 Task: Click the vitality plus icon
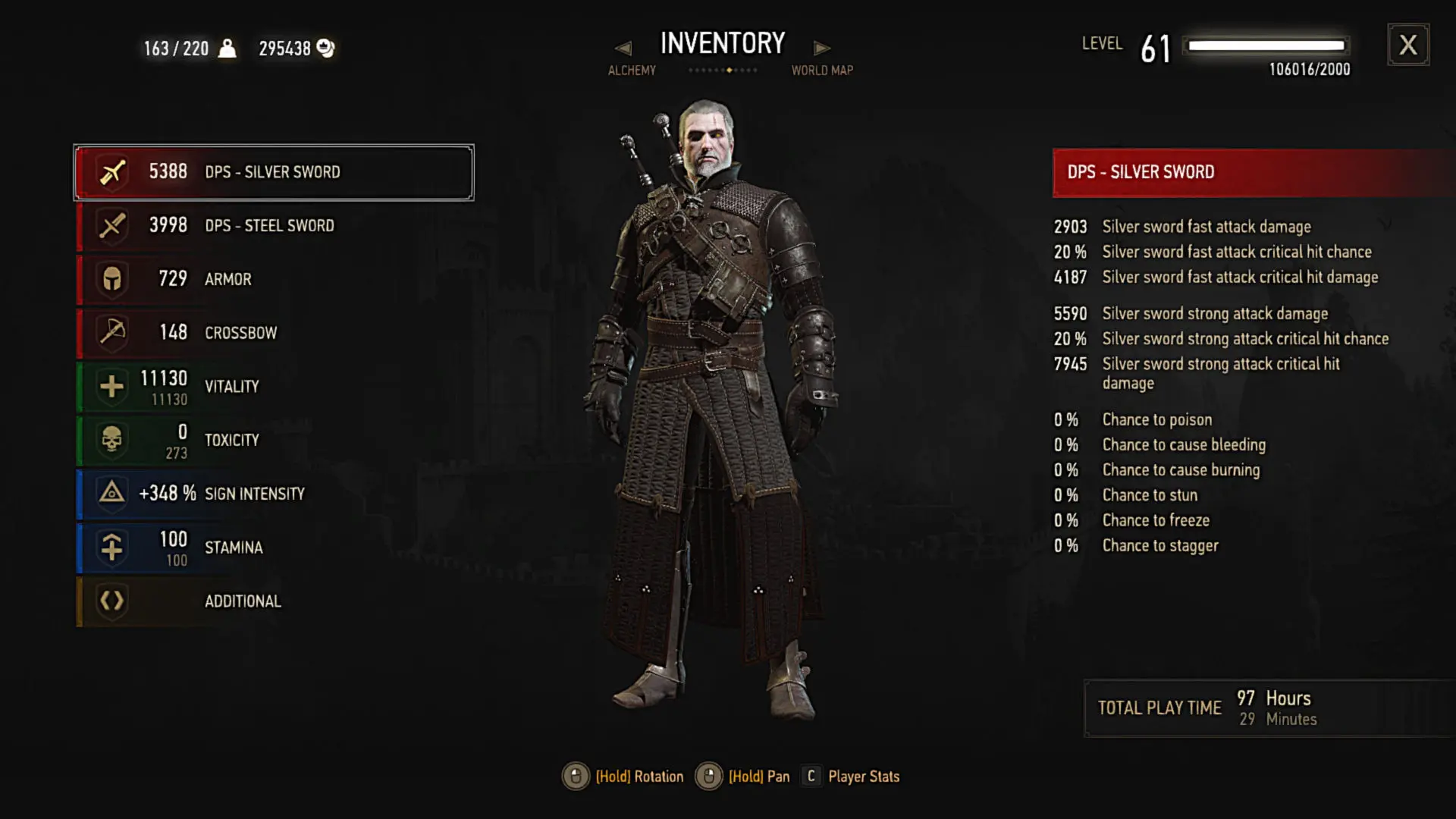coord(112,386)
